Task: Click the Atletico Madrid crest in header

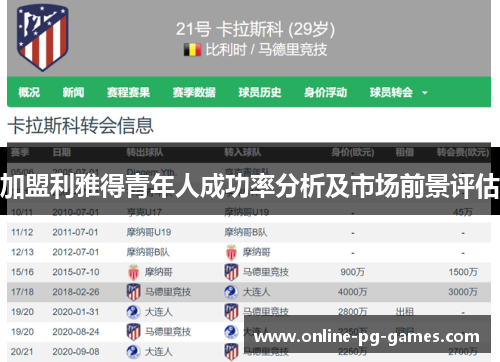Action: pyautogui.click(x=42, y=37)
